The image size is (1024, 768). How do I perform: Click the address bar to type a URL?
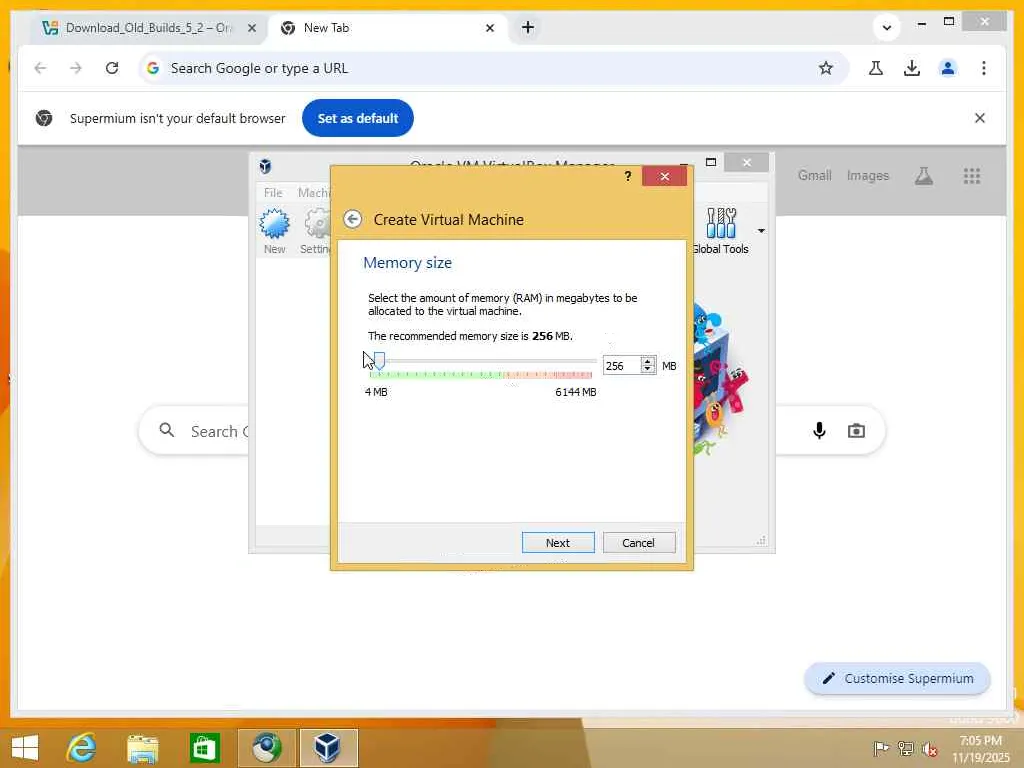[483, 68]
